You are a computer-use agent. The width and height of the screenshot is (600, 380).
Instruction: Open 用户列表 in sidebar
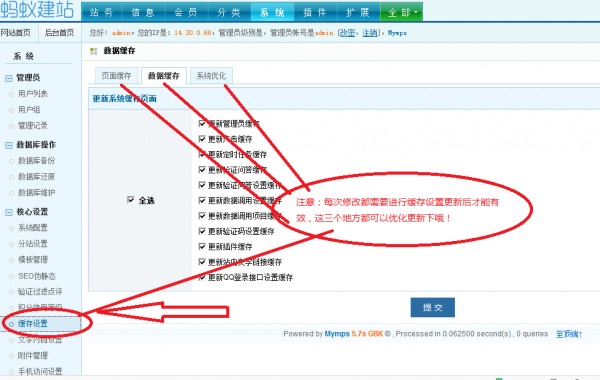click(33, 94)
